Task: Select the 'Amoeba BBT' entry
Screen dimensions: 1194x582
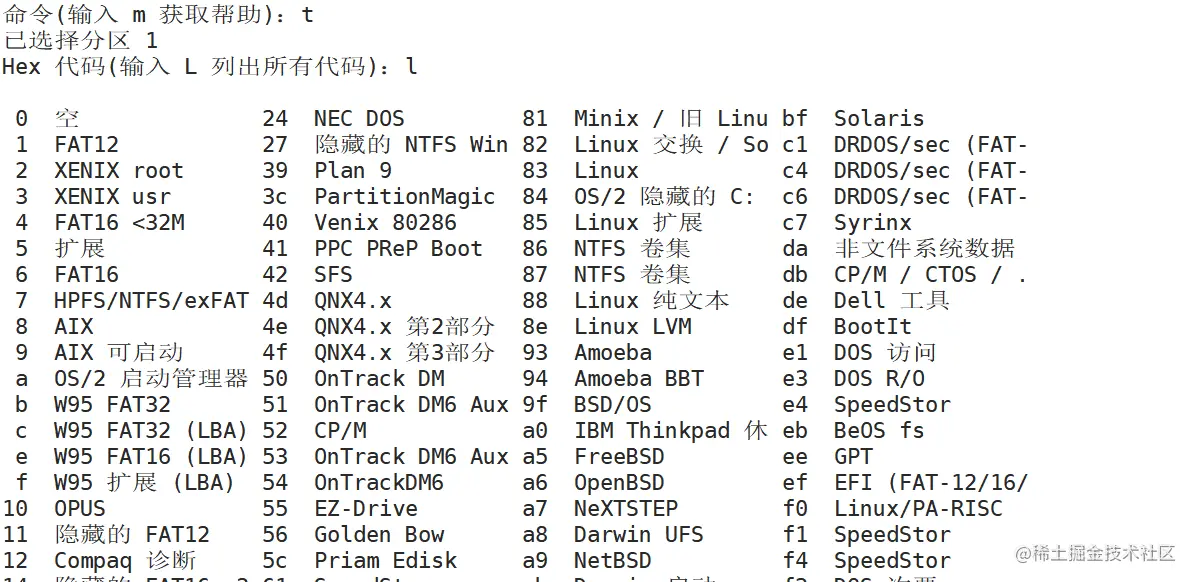Action: [x=638, y=378]
